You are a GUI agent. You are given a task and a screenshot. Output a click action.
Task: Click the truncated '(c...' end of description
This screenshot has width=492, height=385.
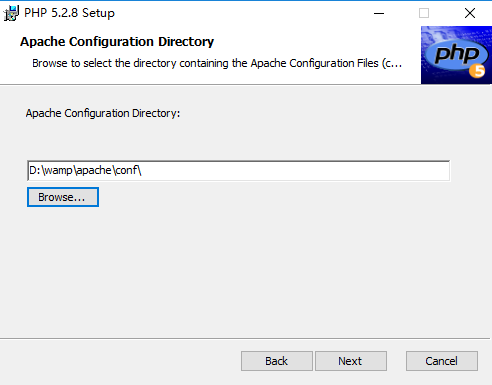pos(392,63)
